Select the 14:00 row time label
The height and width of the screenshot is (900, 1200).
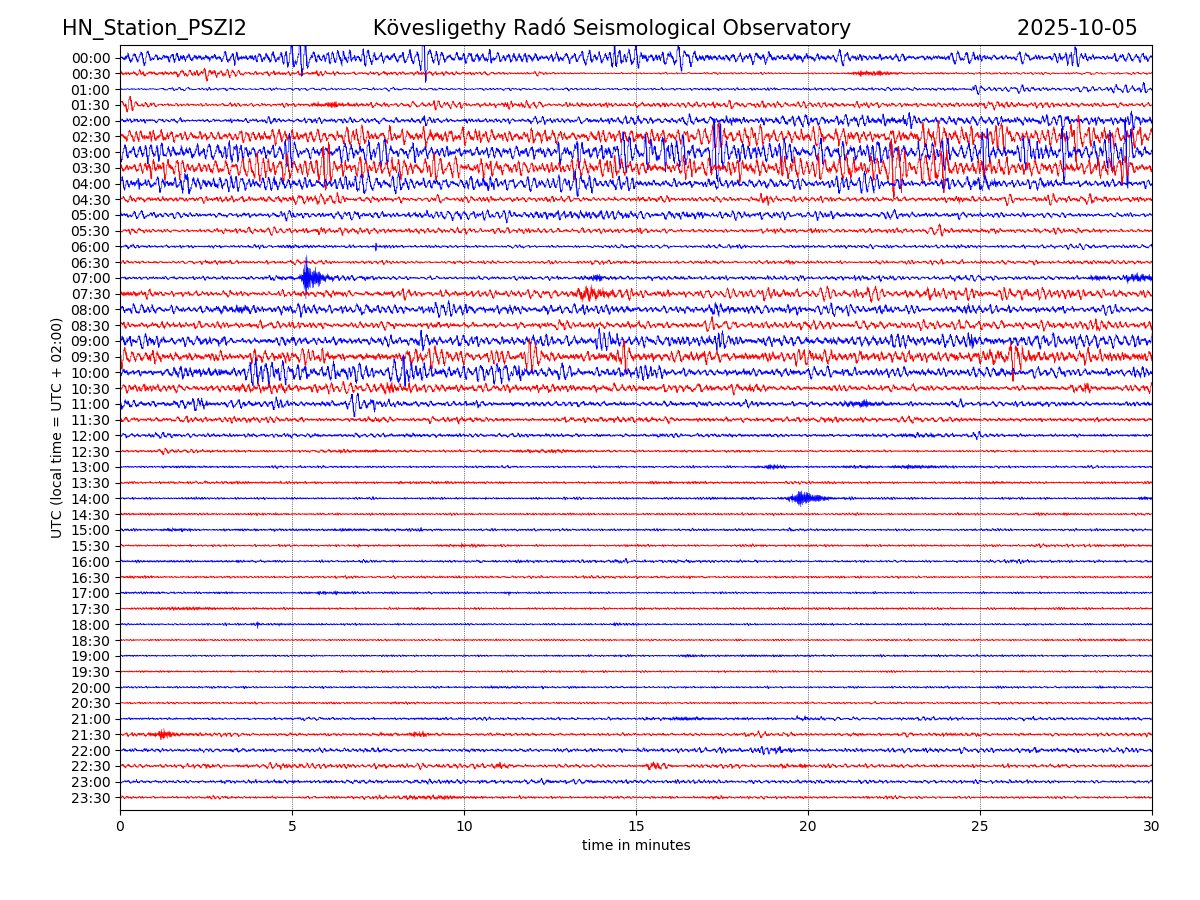click(x=90, y=499)
